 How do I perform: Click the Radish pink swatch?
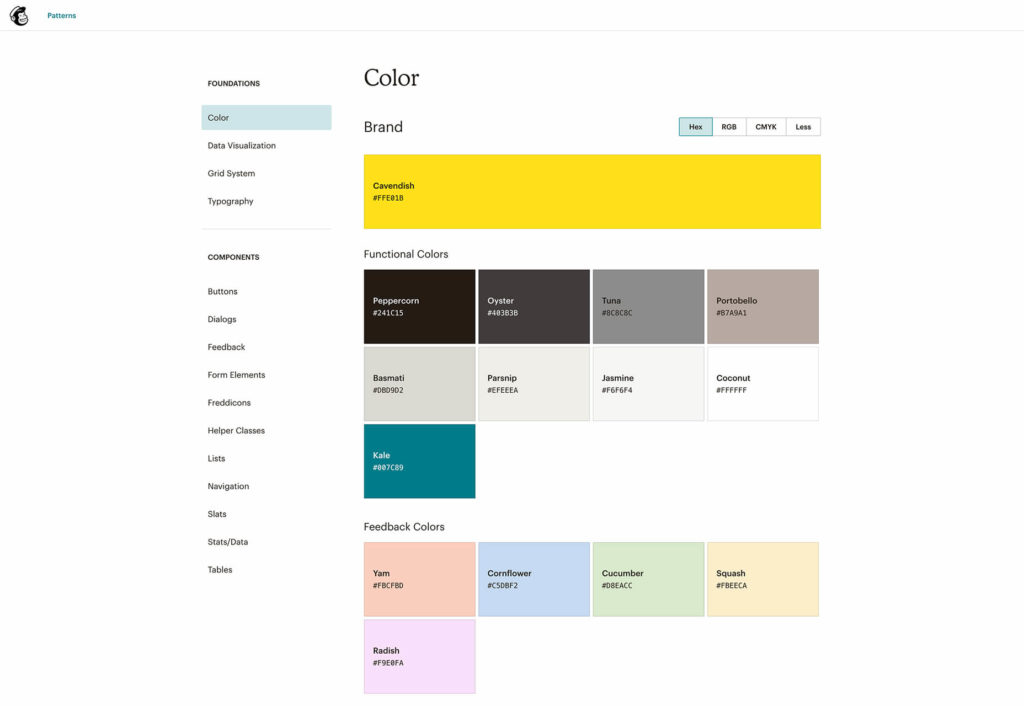point(419,656)
